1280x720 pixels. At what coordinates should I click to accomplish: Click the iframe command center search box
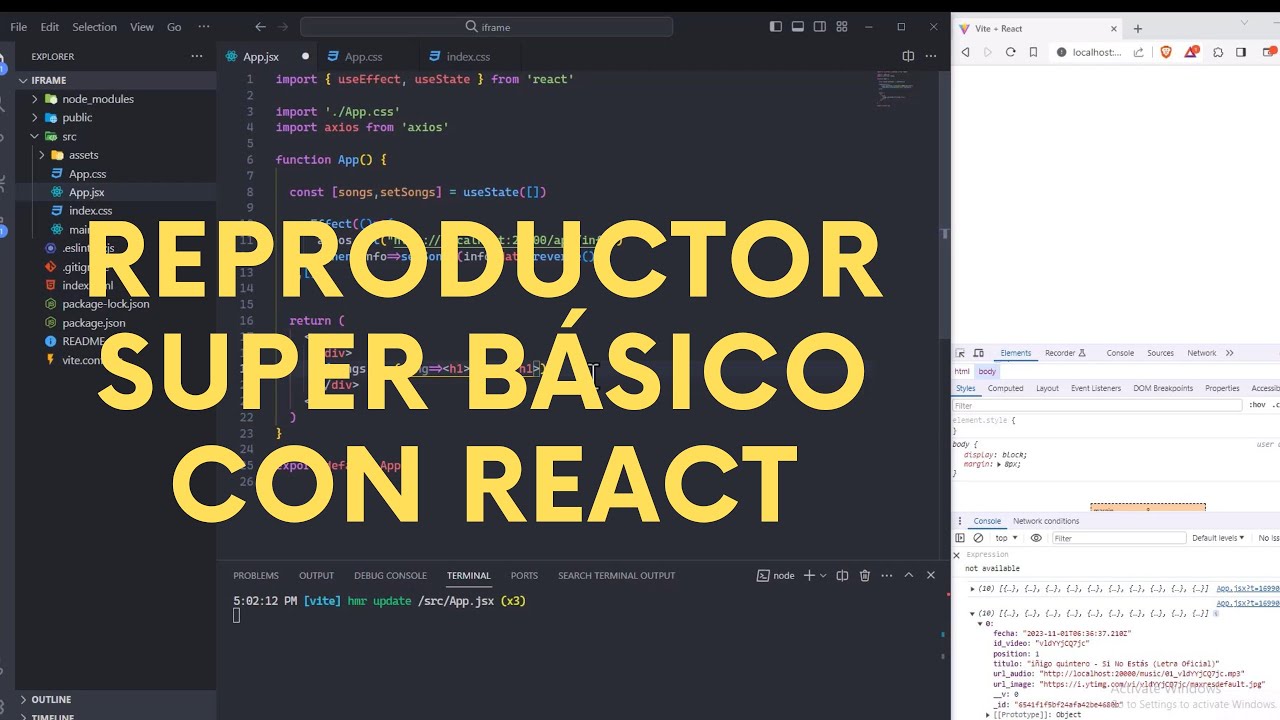486,27
